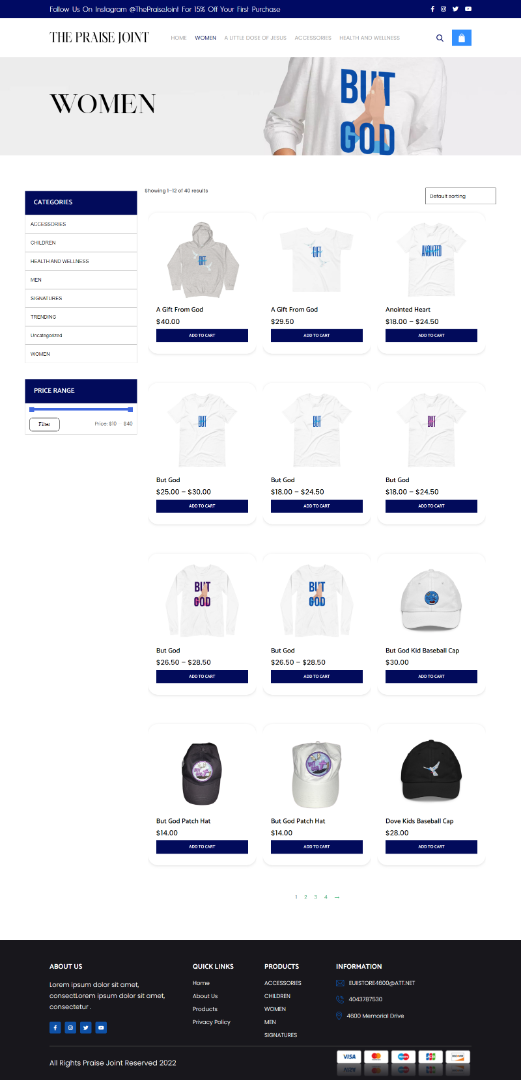Open Privacy Policy footer link
The height and width of the screenshot is (1080, 521).
[x=212, y=1022]
